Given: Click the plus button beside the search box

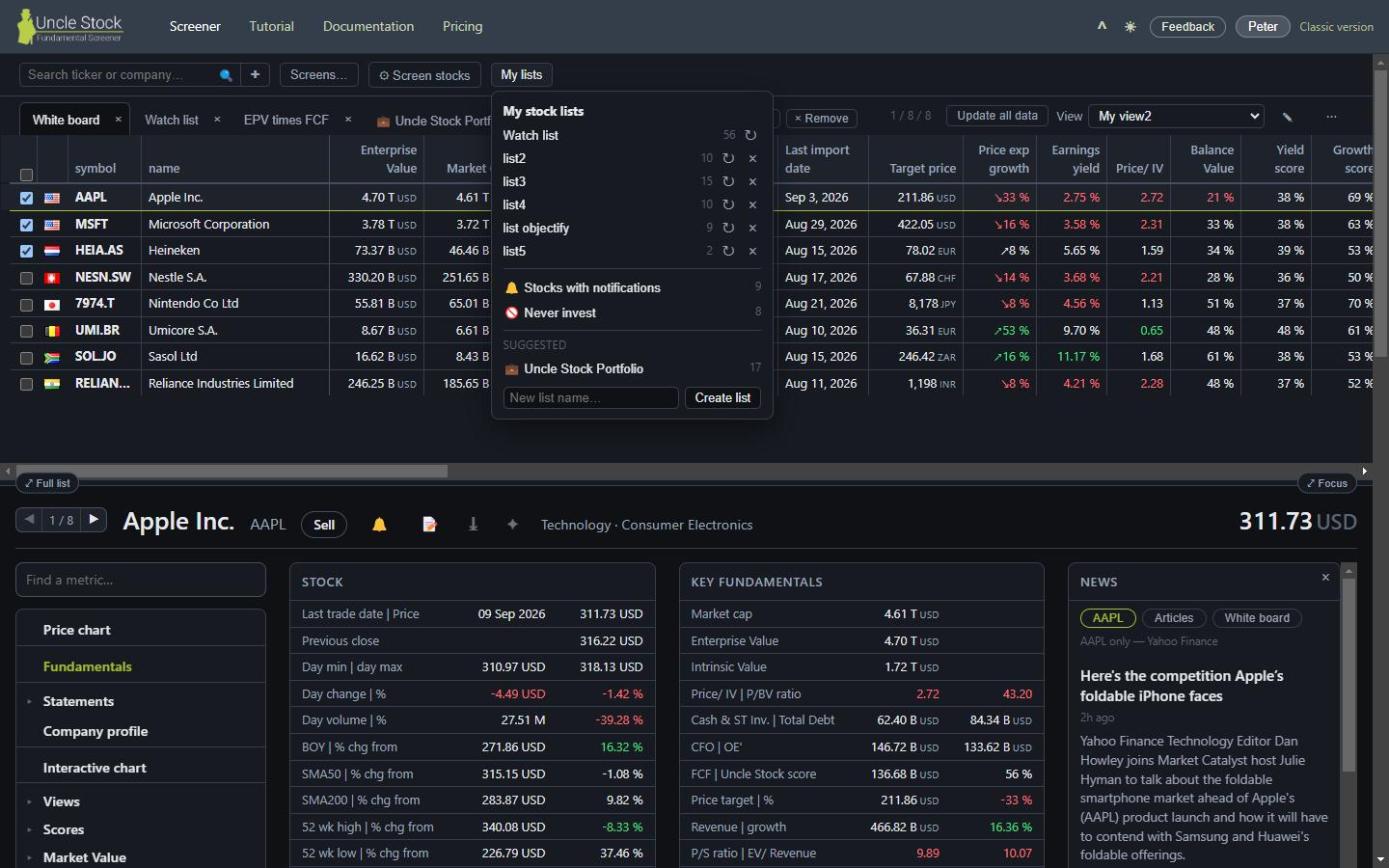Looking at the screenshot, I should coord(255,75).
